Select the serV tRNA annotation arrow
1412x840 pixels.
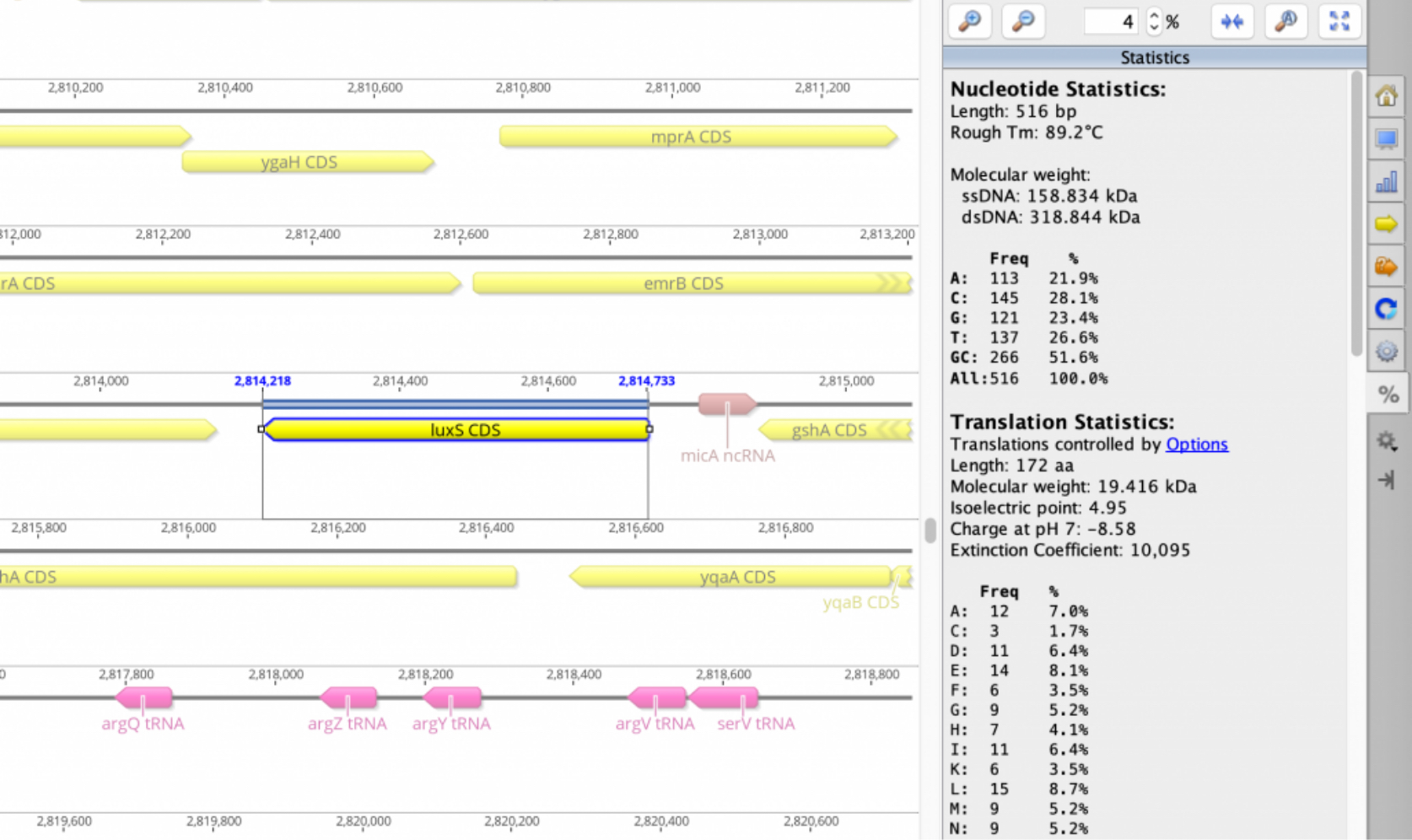pyautogui.click(x=724, y=697)
